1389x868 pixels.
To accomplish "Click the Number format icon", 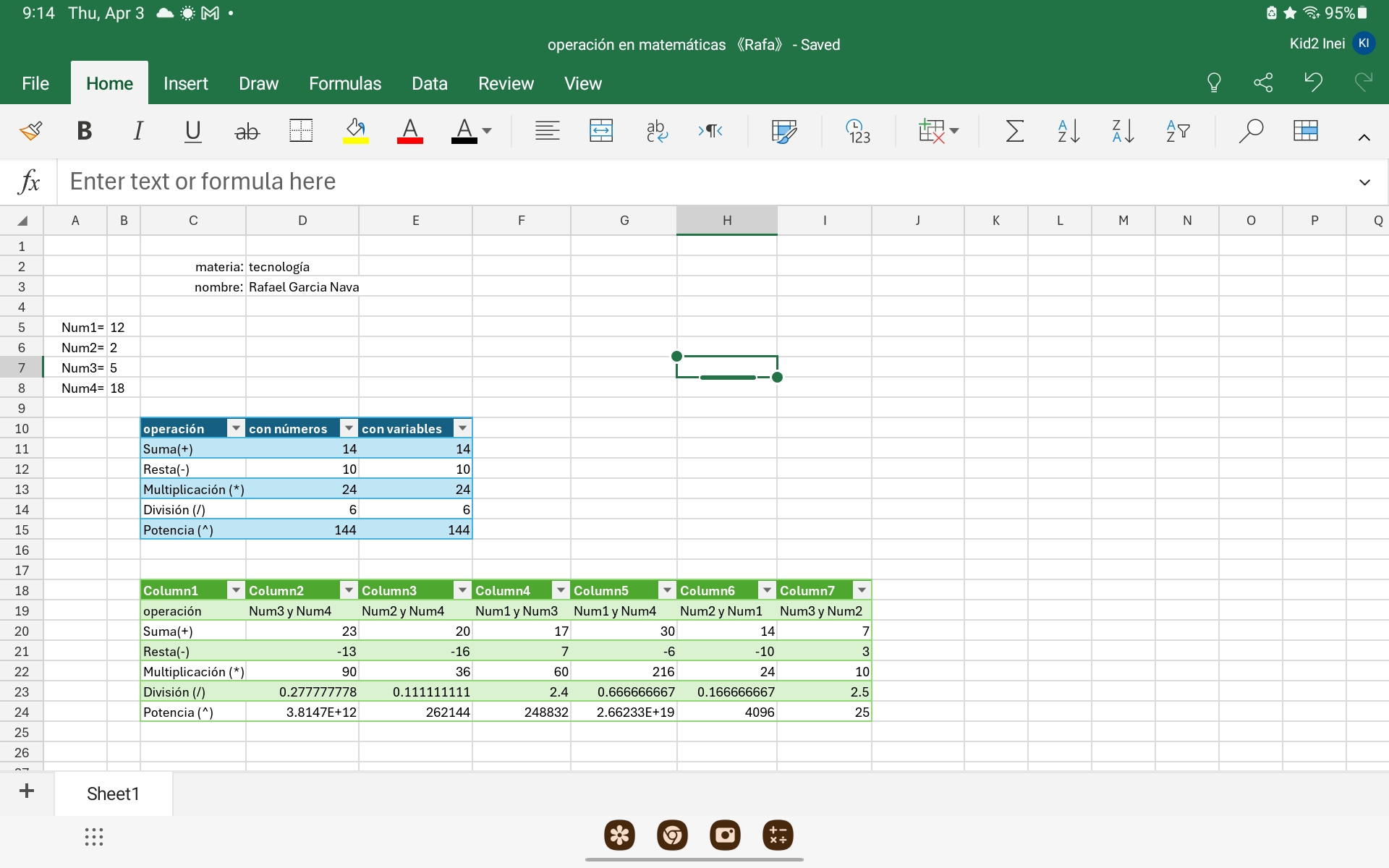I will [x=858, y=131].
